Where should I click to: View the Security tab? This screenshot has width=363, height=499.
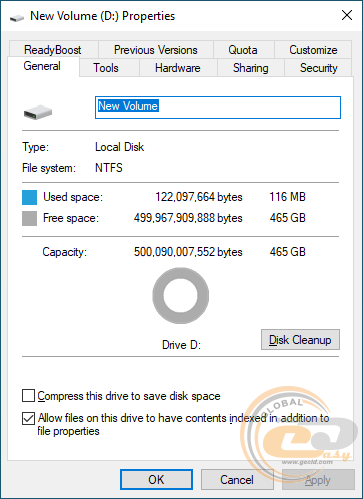click(319, 68)
